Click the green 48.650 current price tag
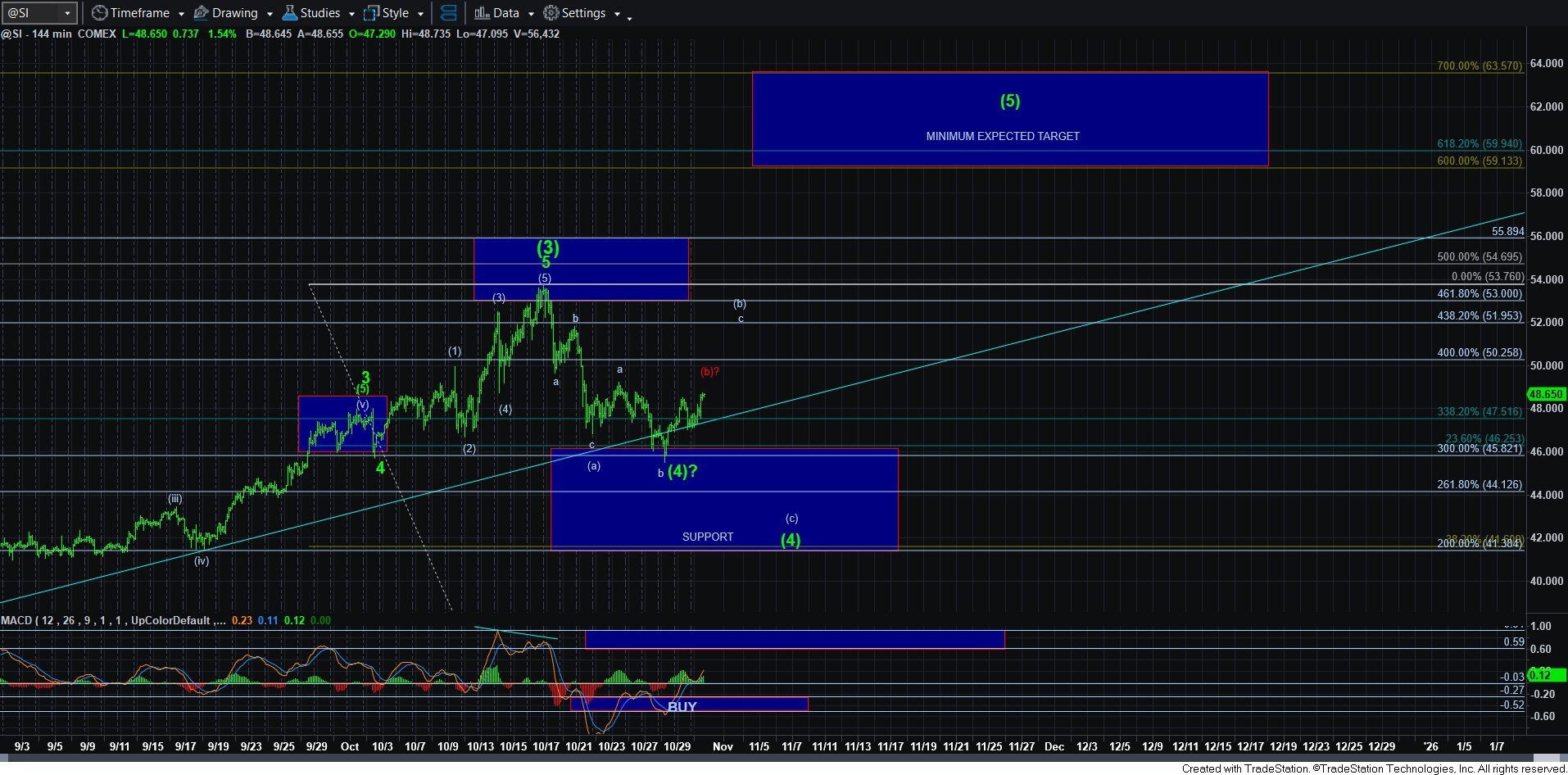This screenshot has height=775, width=1568. 1545,394
